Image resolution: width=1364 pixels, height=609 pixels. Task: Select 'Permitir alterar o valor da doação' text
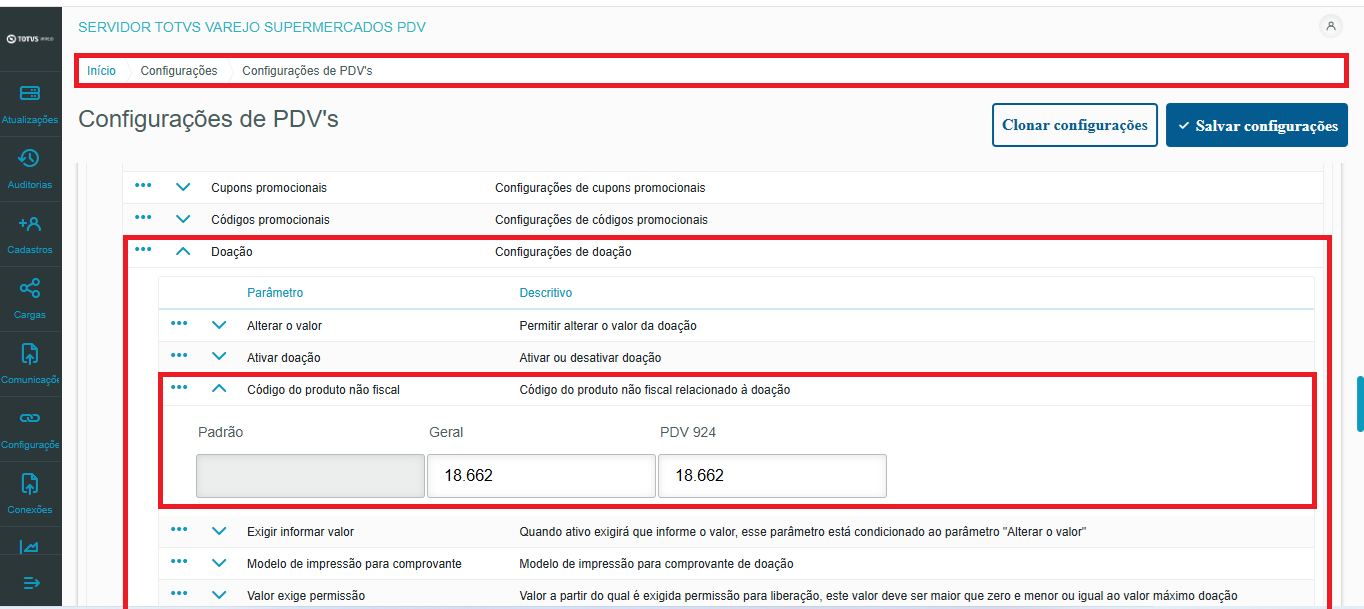(608, 326)
